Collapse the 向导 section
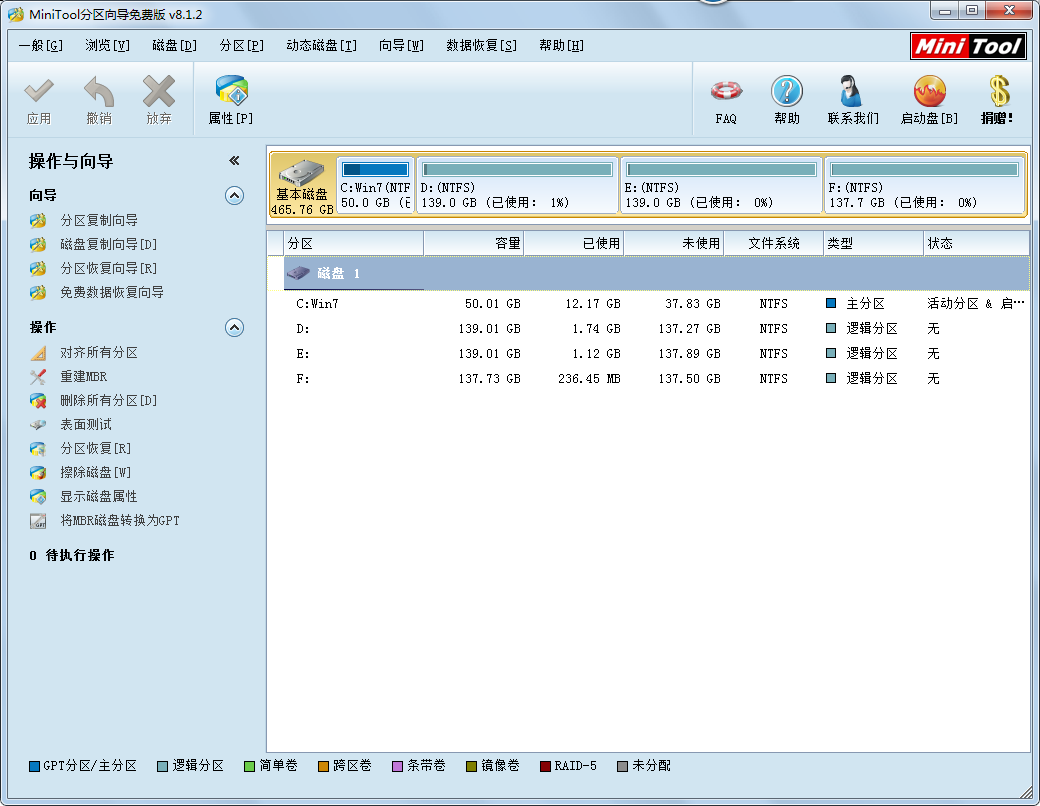The height and width of the screenshot is (806, 1040). (x=234, y=196)
